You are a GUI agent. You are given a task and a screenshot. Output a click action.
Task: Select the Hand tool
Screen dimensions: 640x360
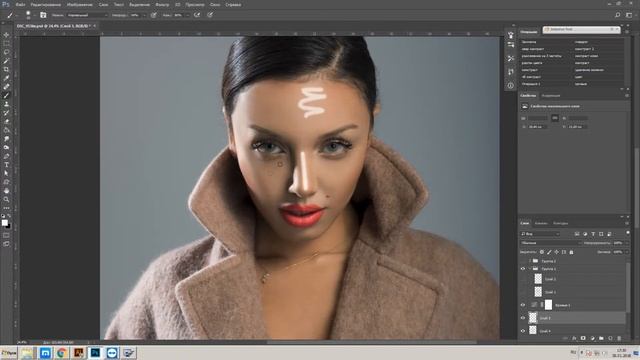point(6,191)
